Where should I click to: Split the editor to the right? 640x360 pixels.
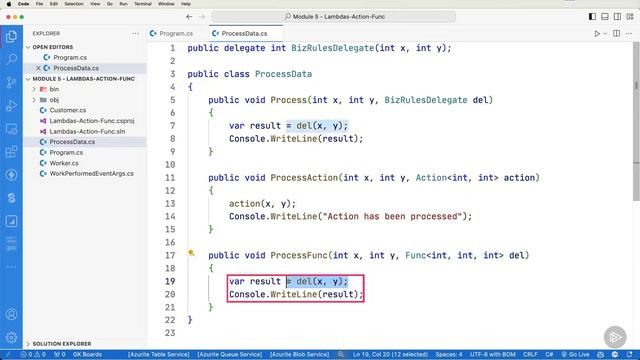coord(617,33)
